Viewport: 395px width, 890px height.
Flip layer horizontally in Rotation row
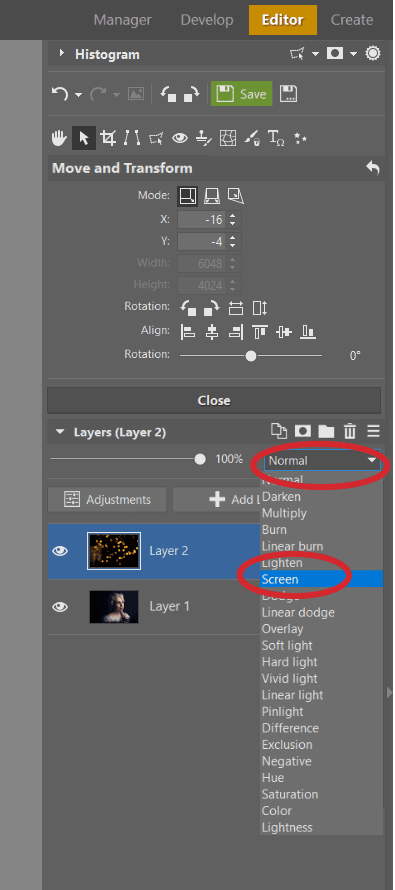click(x=236, y=308)
